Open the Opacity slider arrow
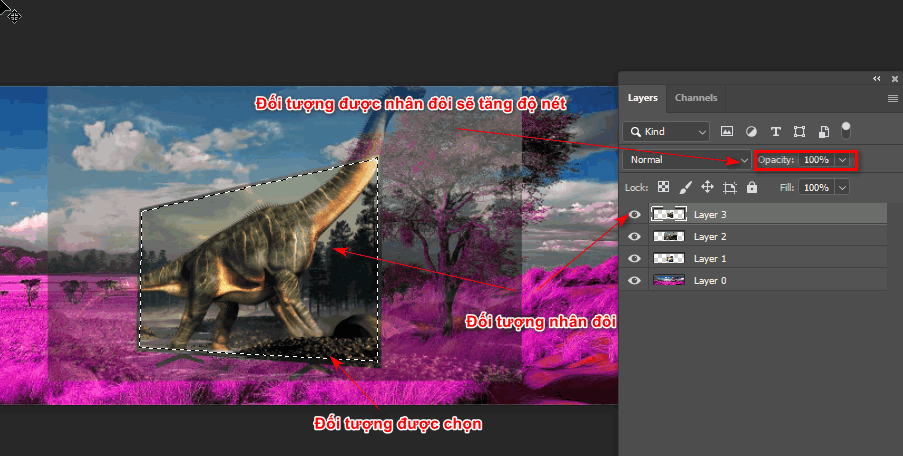This screenshot has width=903, height=456. [843, 160]
